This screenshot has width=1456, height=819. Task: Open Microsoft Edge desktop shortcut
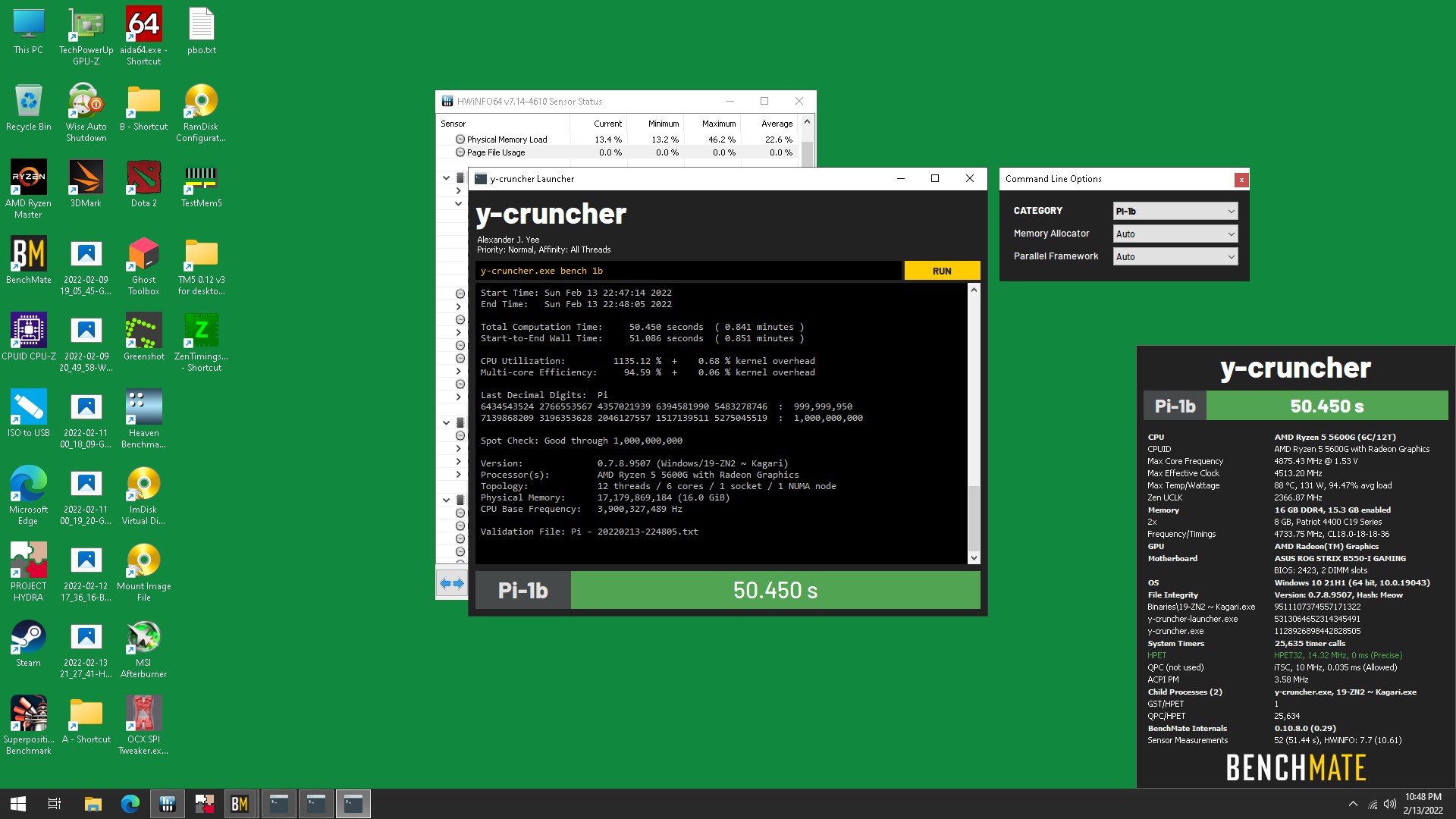pos(28,496)
